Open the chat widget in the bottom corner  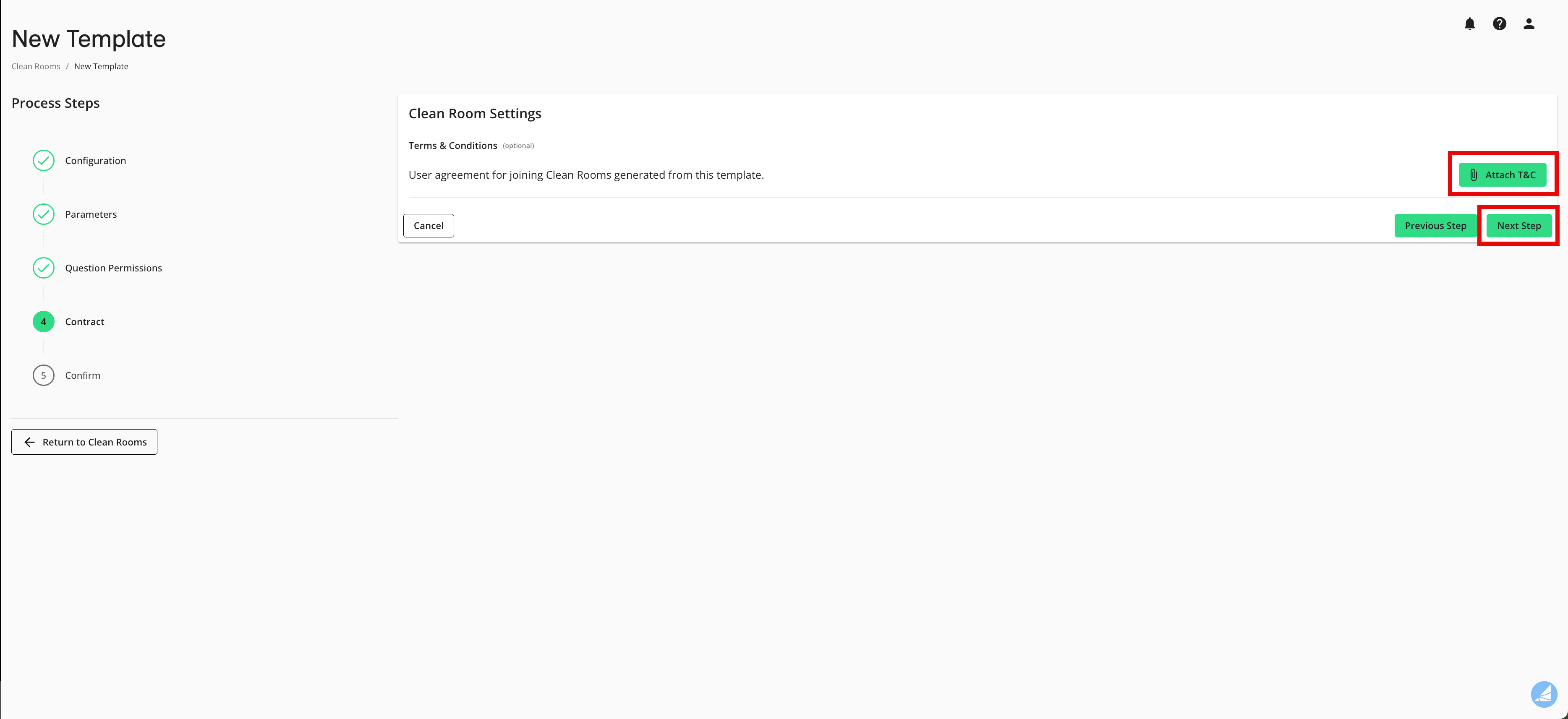point(1545,694)
